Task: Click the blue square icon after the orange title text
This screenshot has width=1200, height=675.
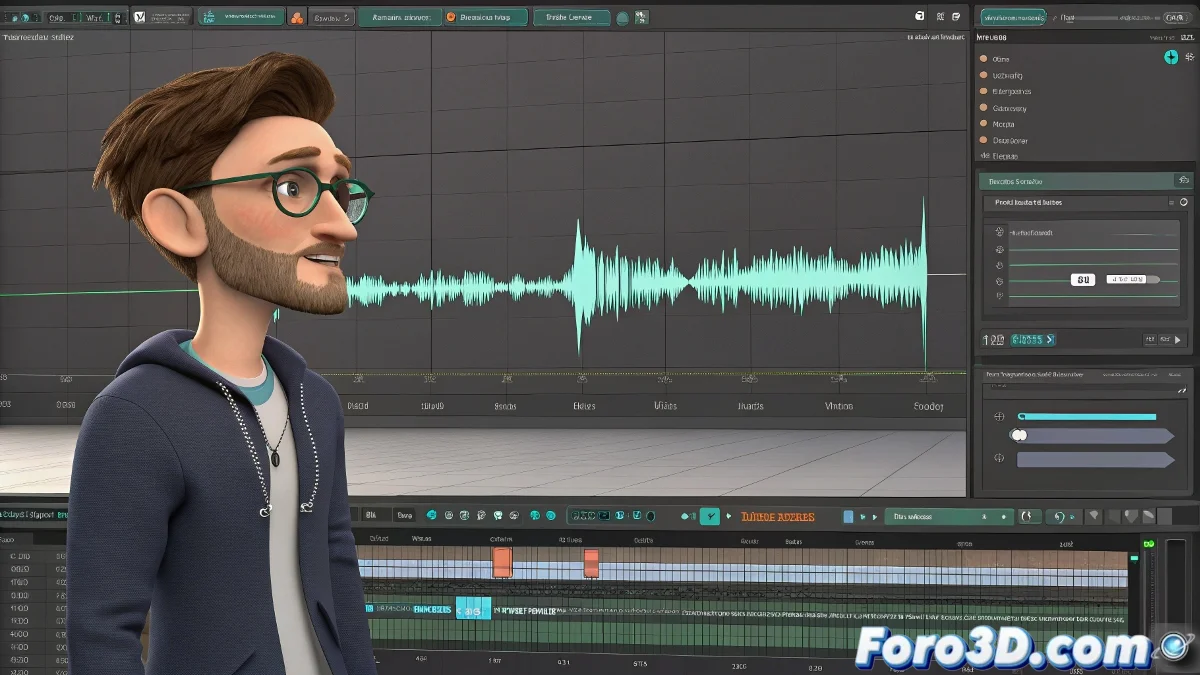Action: [x=849, y=517]
